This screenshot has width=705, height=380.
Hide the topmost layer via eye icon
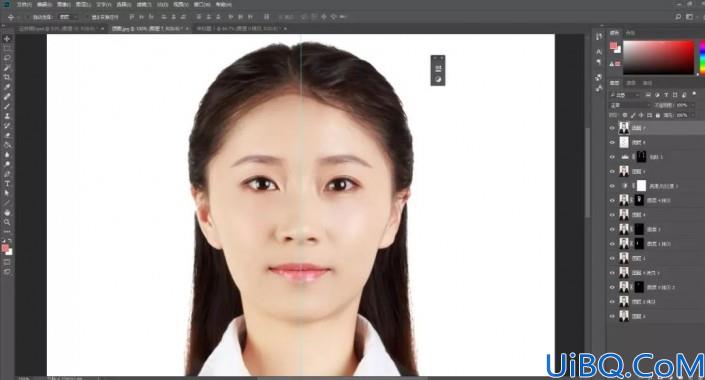click(612, 128)
